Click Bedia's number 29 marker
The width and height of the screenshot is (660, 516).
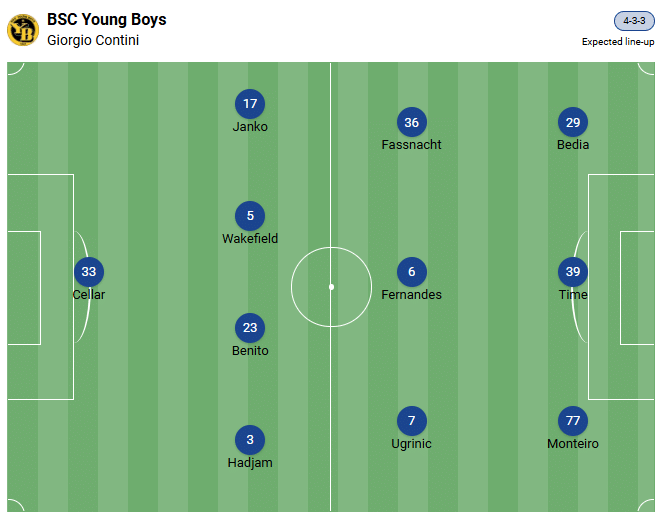(x=573, y=122)
